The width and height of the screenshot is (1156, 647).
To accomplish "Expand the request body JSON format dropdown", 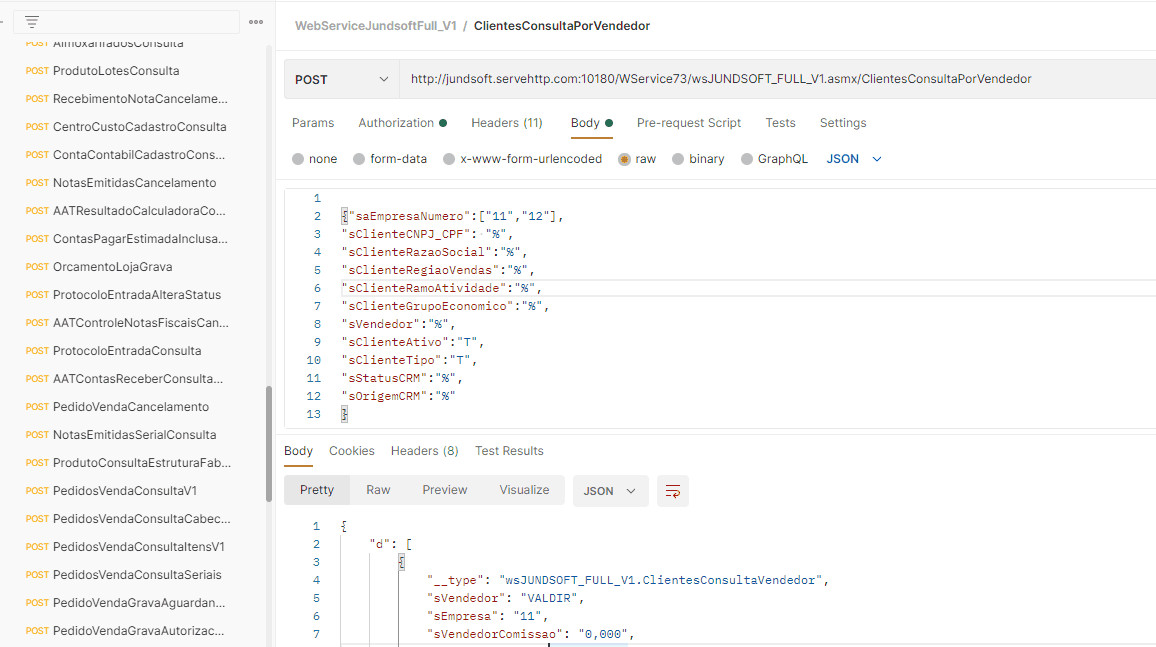I will (854, 159).
